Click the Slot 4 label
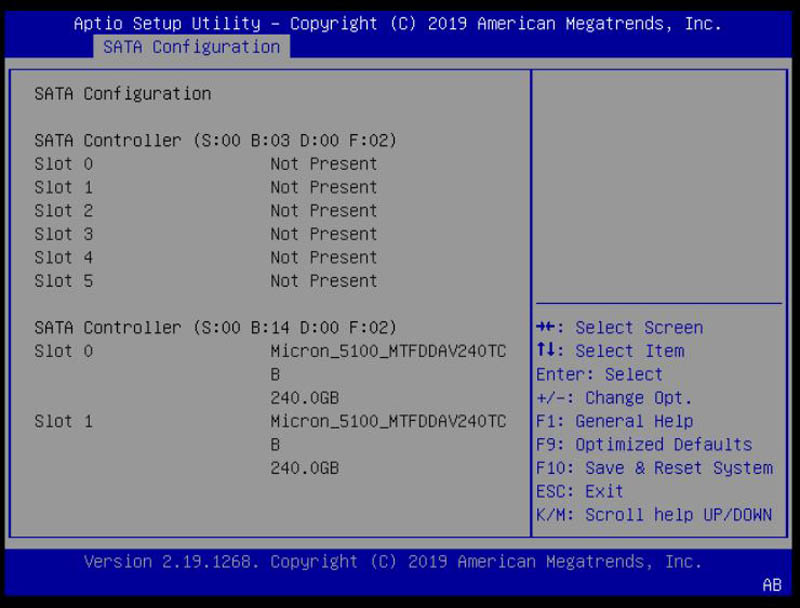 click(x=64, y=258)
